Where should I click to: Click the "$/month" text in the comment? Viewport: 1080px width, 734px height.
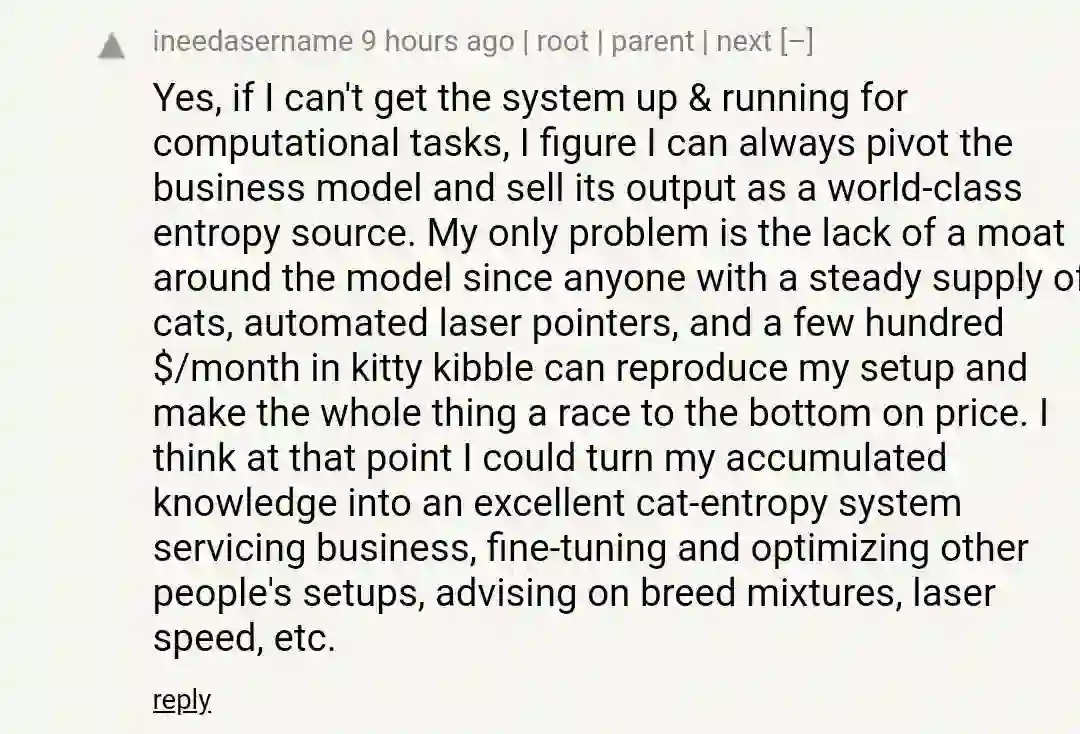pyautogui.click(x=227, y=368)
